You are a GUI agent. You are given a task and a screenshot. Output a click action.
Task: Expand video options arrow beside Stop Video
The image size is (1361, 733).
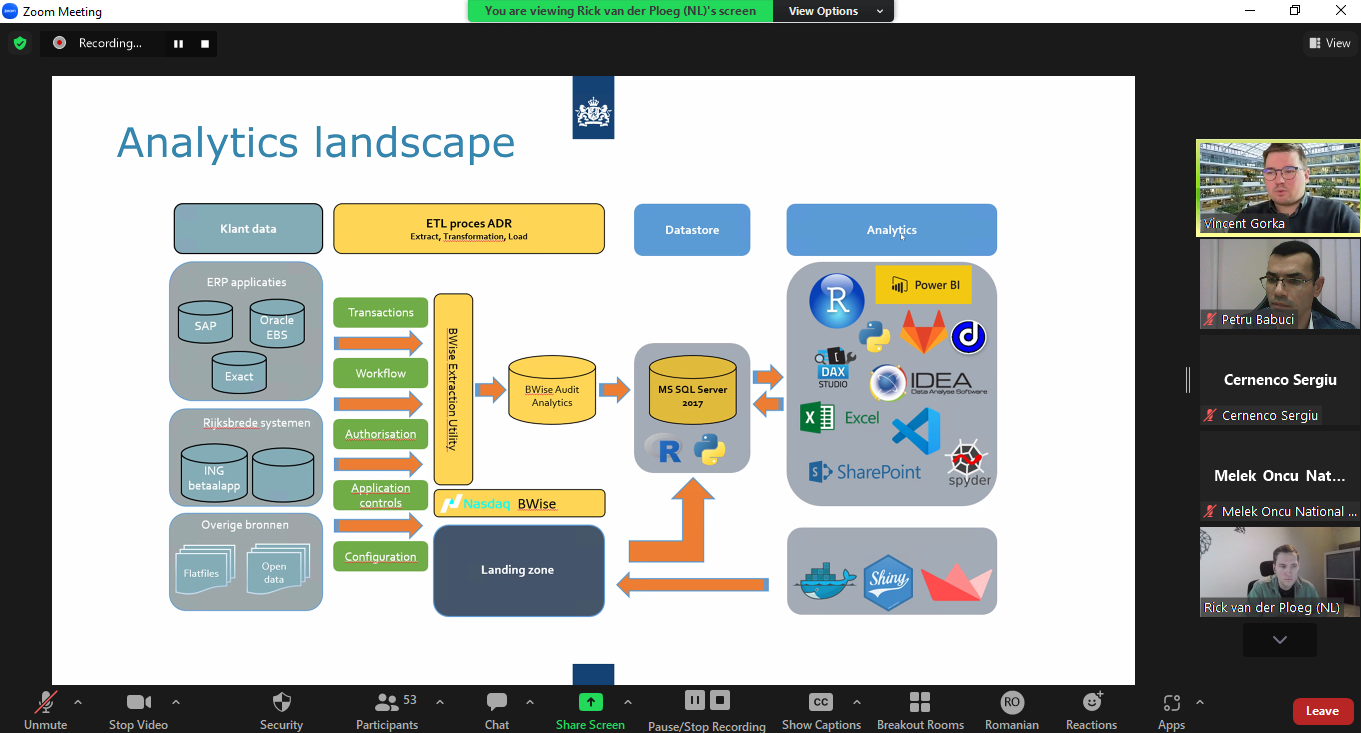point(176,702)
